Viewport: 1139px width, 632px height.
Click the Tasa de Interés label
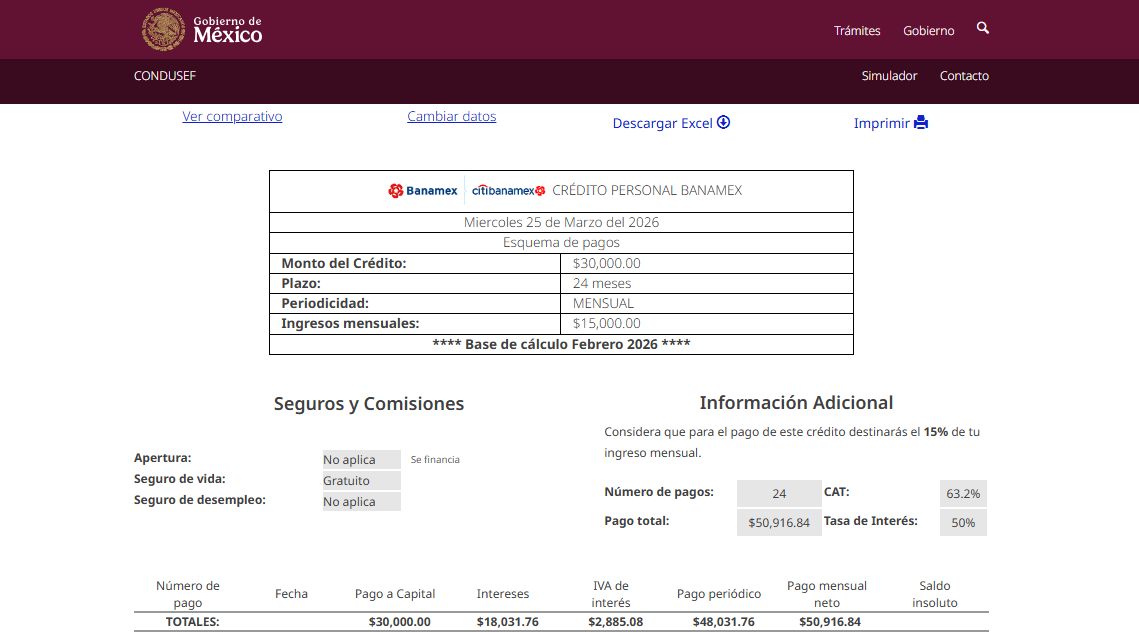[x=870, y=521]
